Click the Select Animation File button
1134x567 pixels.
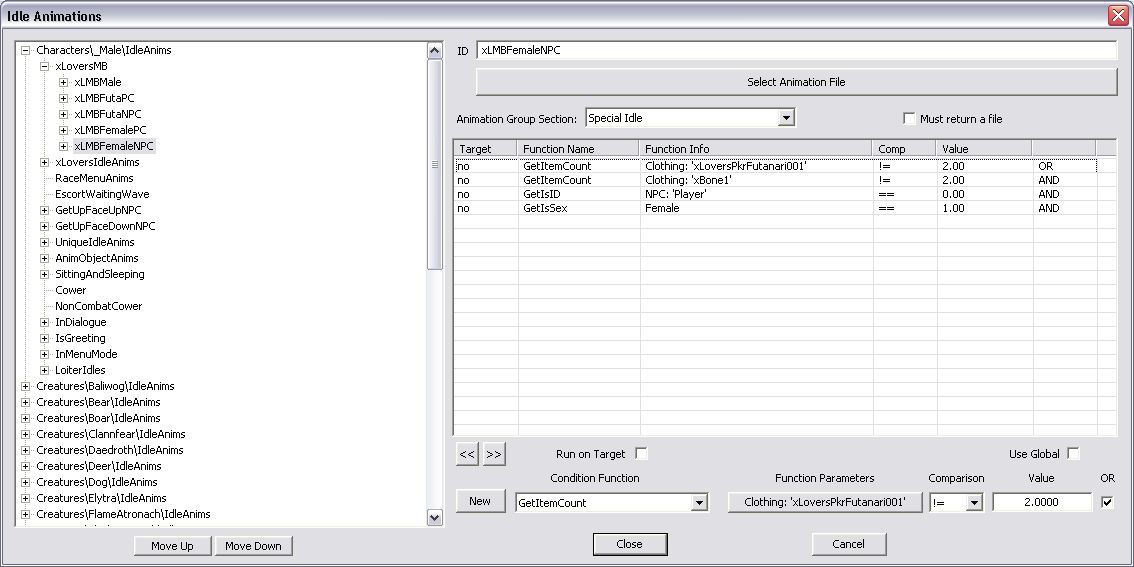[x=796, y=82]
